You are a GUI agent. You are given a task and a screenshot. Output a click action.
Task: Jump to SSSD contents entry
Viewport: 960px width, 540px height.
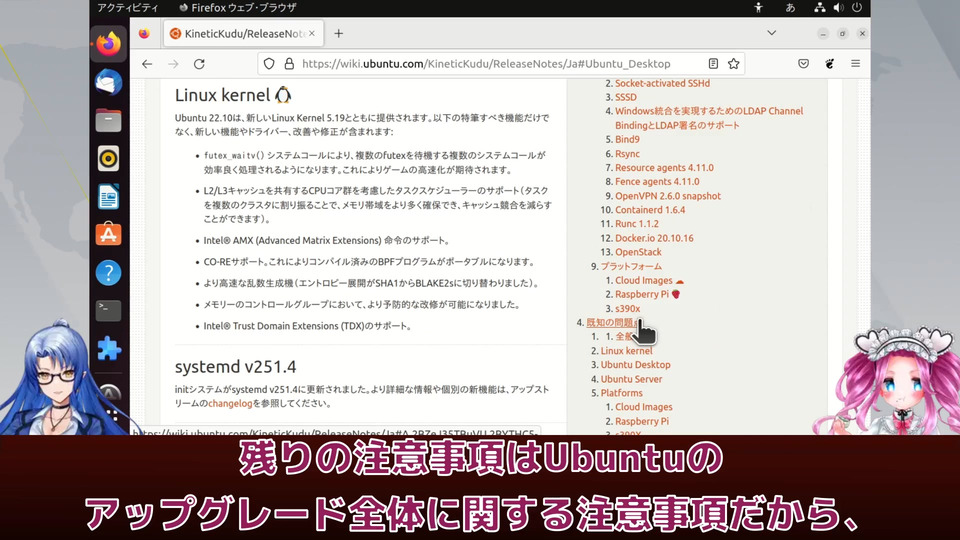[626, 97]
